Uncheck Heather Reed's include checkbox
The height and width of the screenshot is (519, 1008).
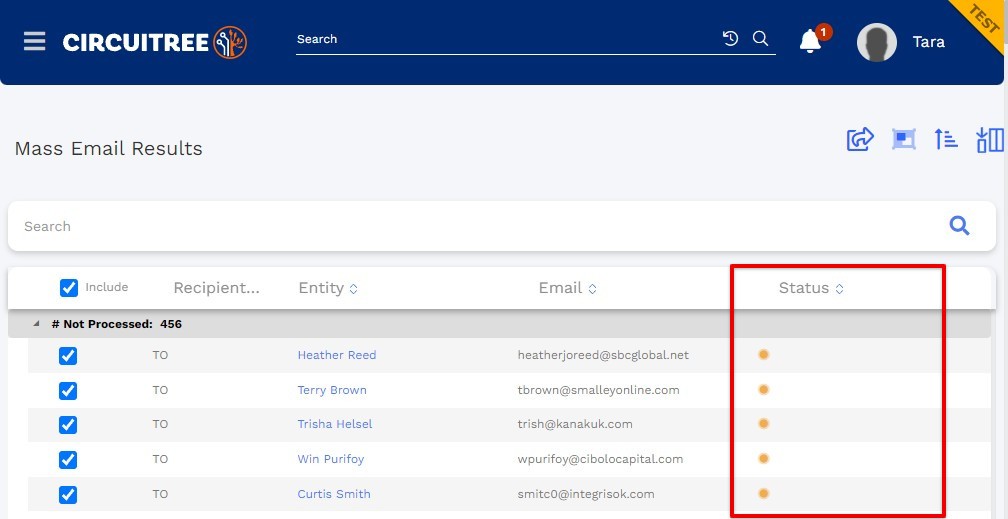pyautogui.click(x=68, y=356)
